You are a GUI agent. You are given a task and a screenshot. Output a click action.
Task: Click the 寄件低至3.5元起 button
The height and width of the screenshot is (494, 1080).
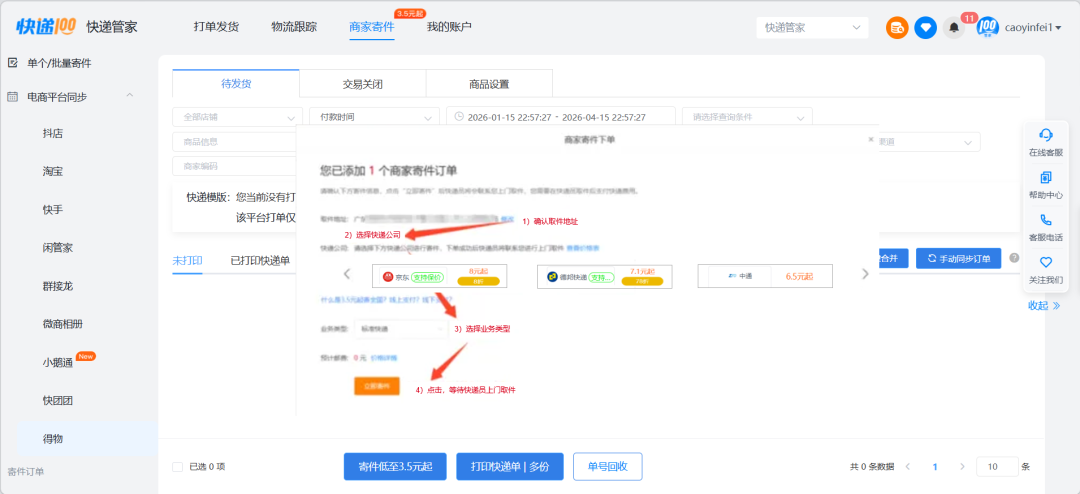point(395,466)
